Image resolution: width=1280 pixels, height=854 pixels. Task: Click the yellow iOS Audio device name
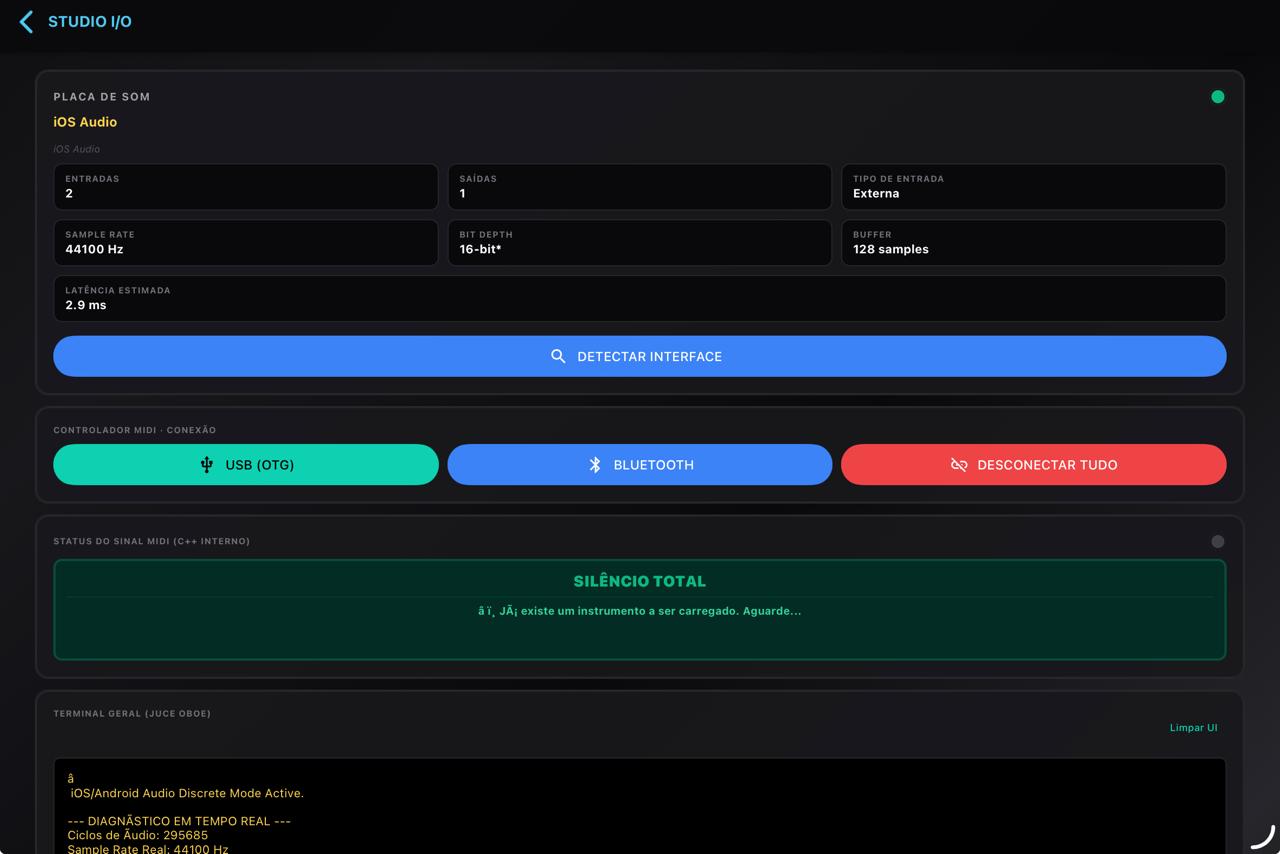point(85,122)
